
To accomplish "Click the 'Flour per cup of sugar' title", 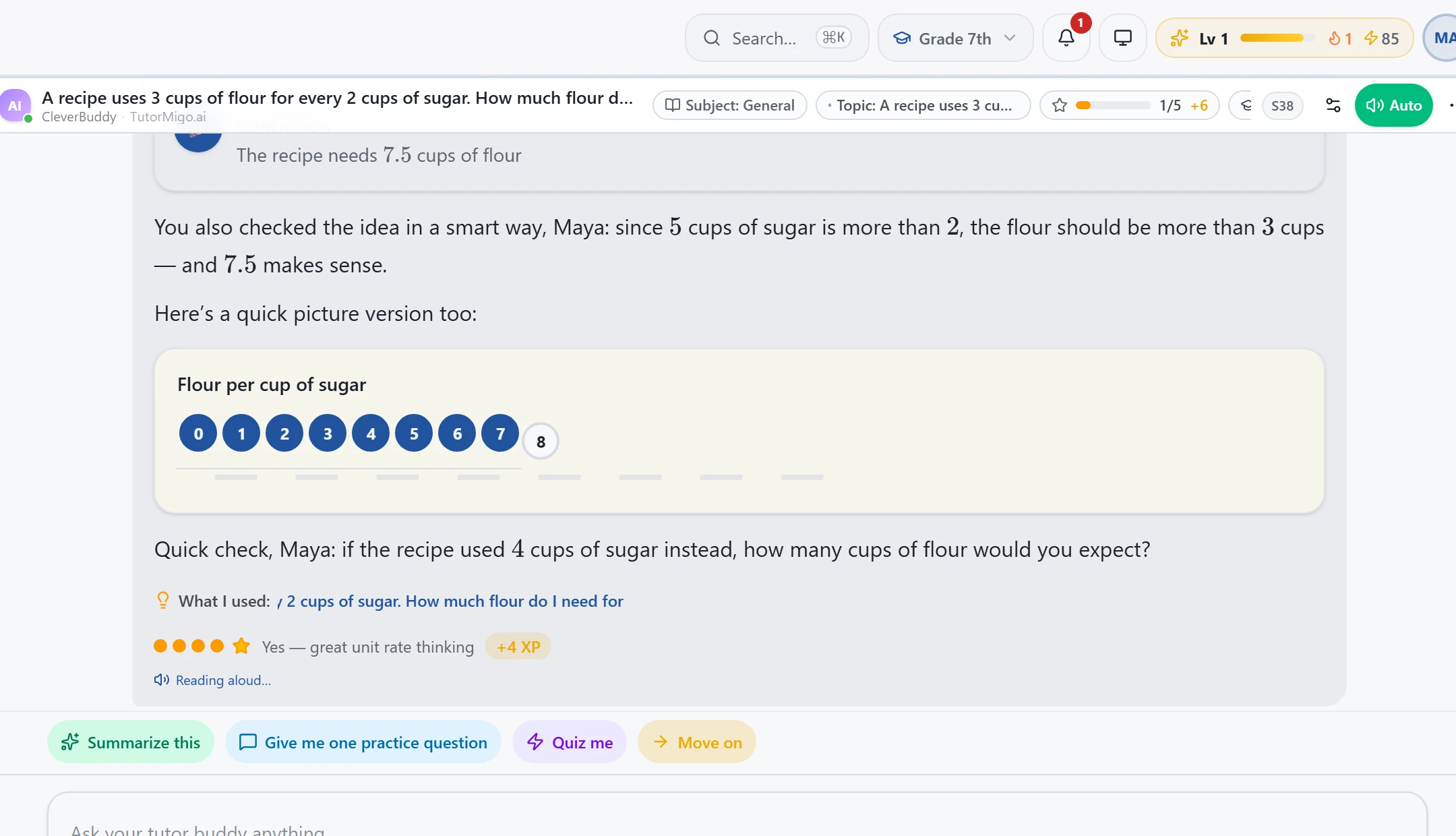I will (x=272, y=384).
